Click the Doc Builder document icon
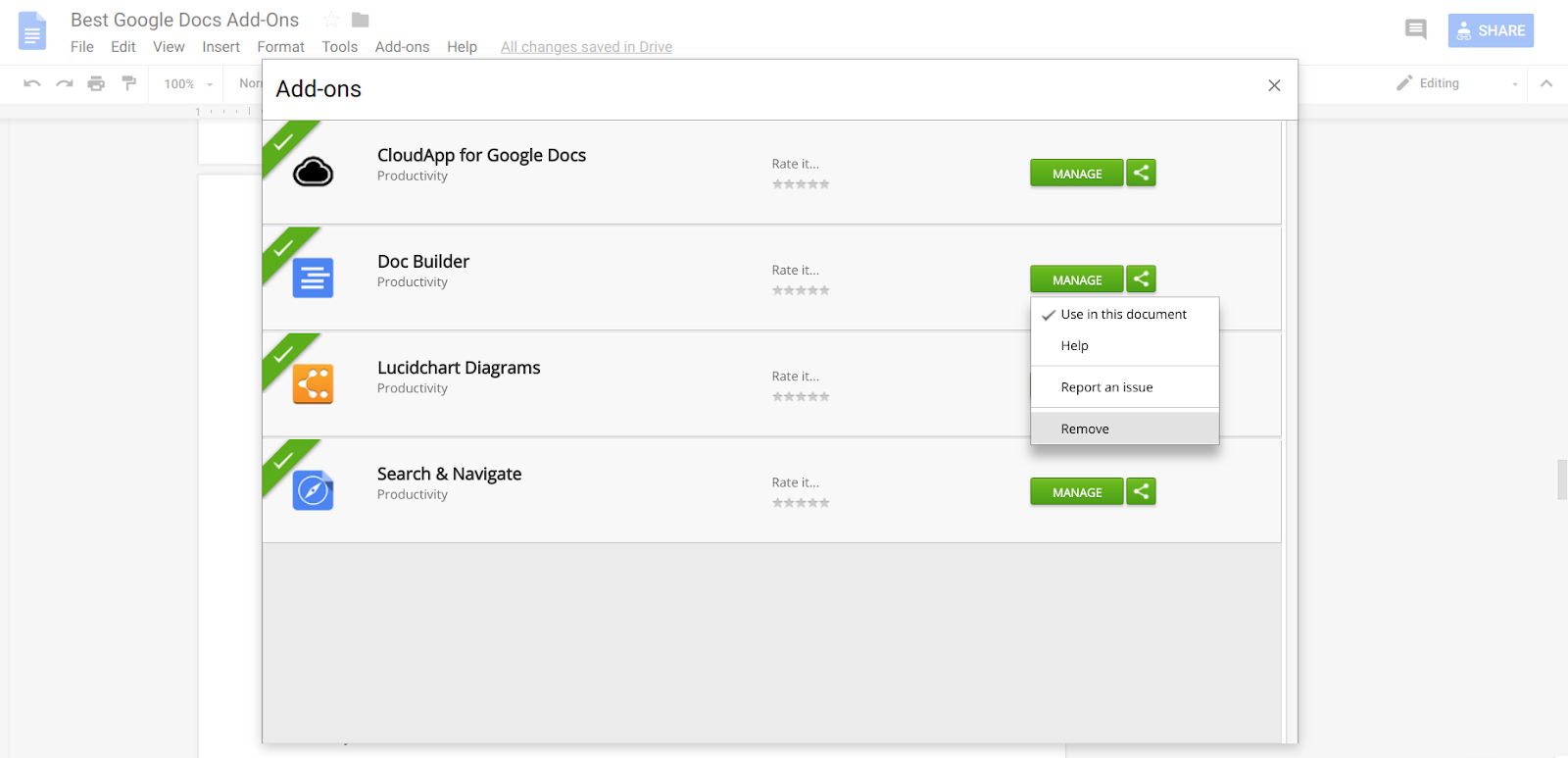The height and width of the screenshot is (758, 1568). tap(314, 278)
